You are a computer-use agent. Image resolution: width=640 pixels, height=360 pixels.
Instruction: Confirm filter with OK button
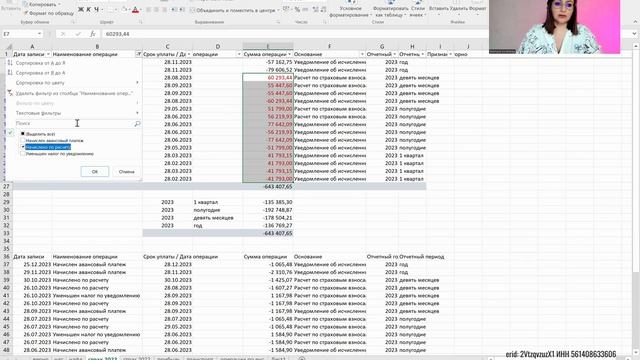(95, 172)
